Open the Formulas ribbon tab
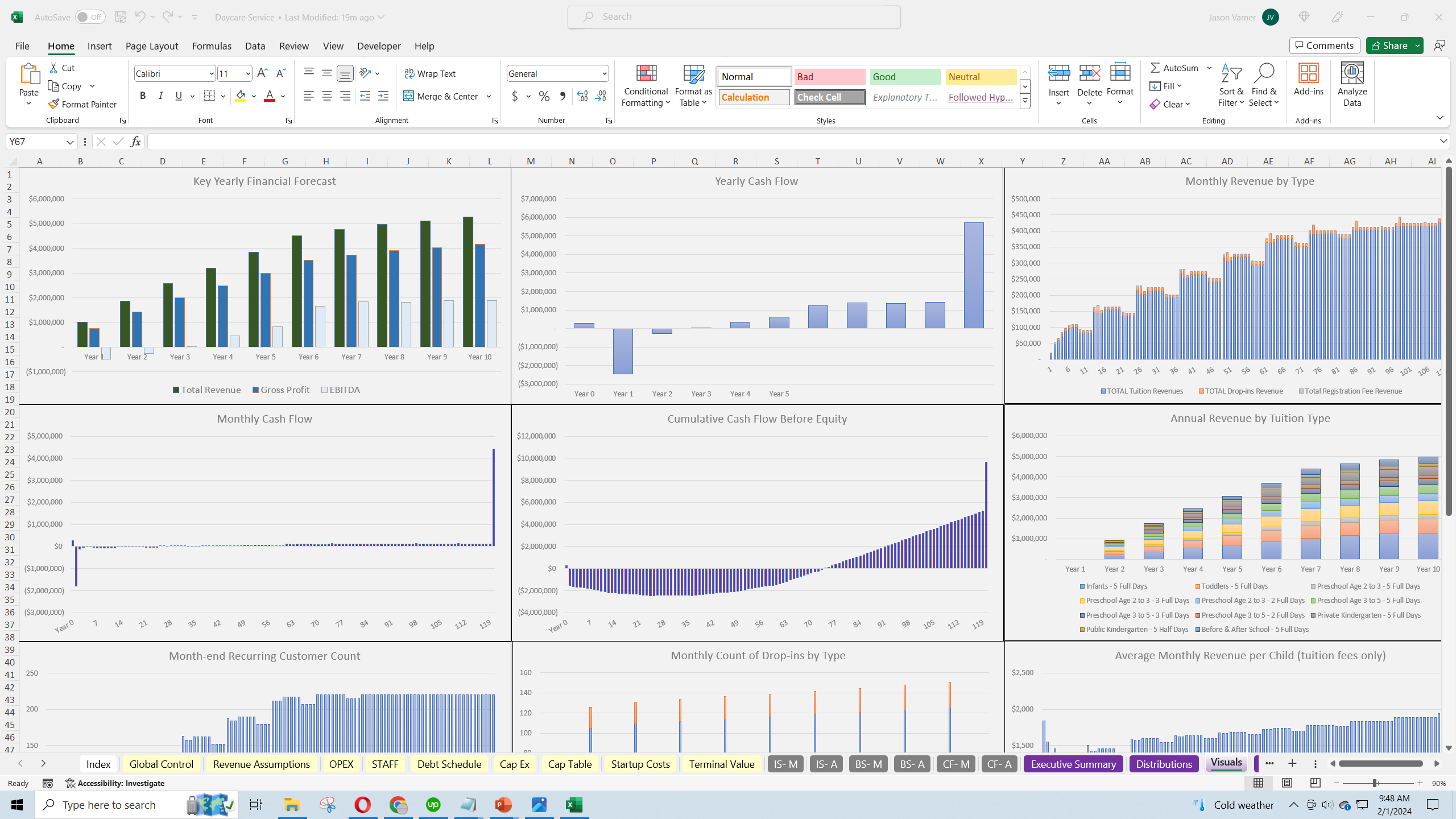This screenshot has width=1456, height=819. coord(212,46)
